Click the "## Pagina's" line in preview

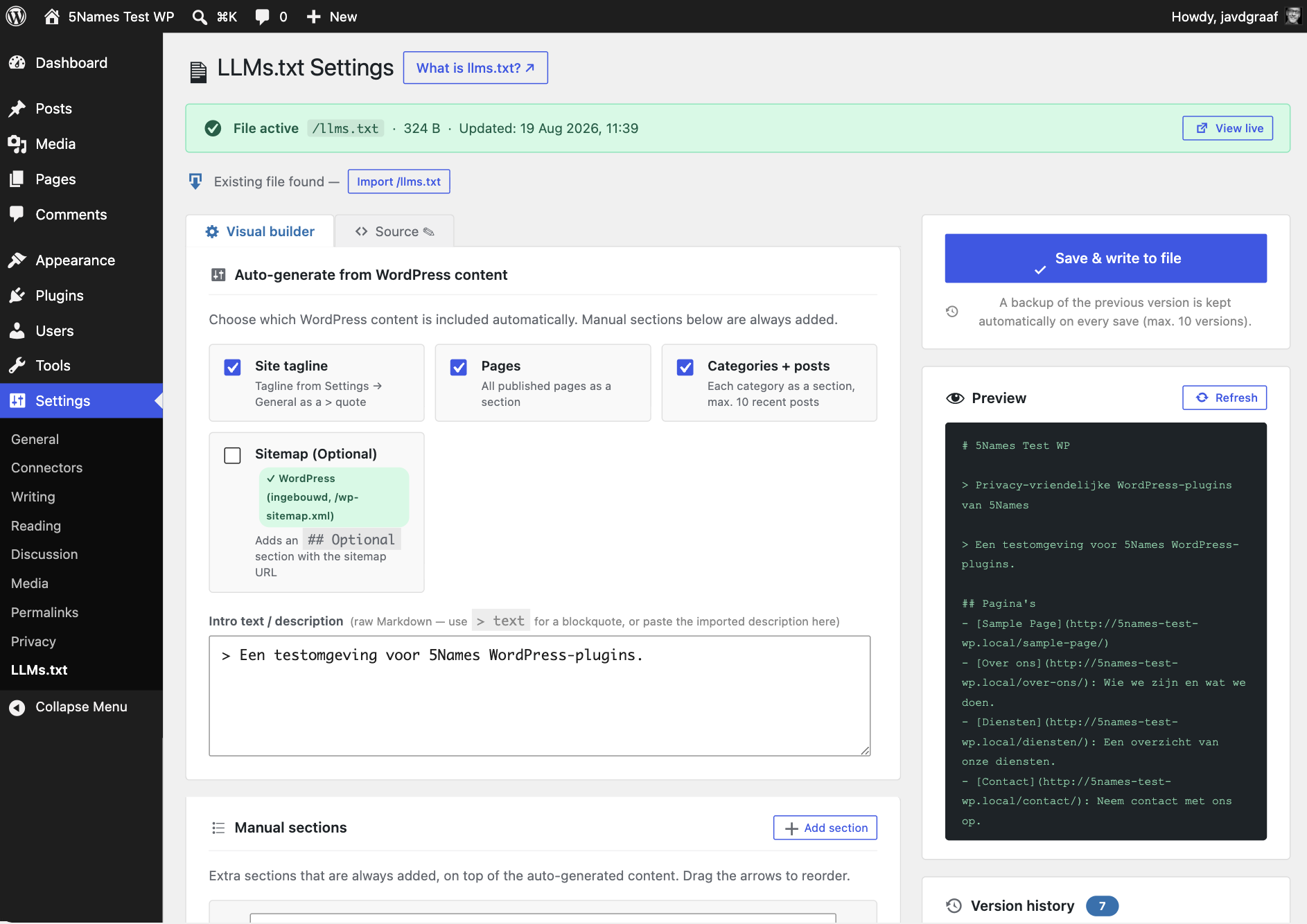click(x=999, y=604)
